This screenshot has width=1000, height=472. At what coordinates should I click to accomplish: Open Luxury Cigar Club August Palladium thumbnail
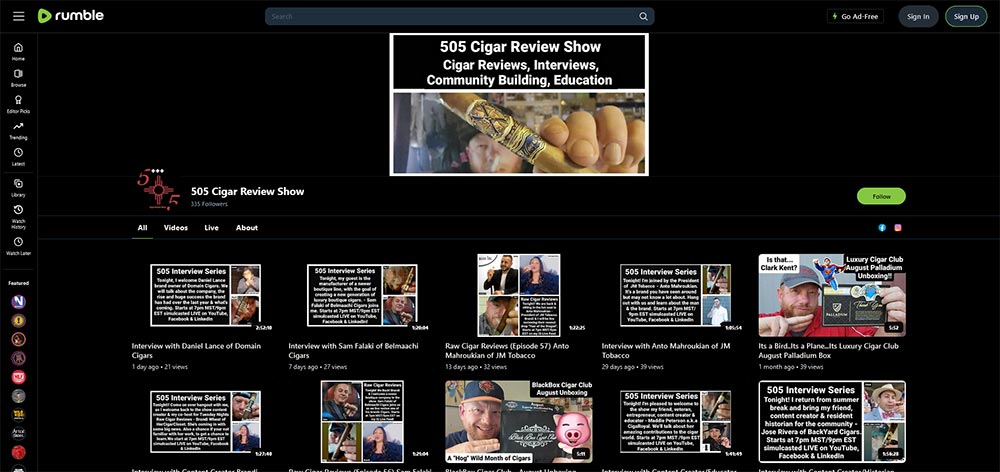(832, 295)
